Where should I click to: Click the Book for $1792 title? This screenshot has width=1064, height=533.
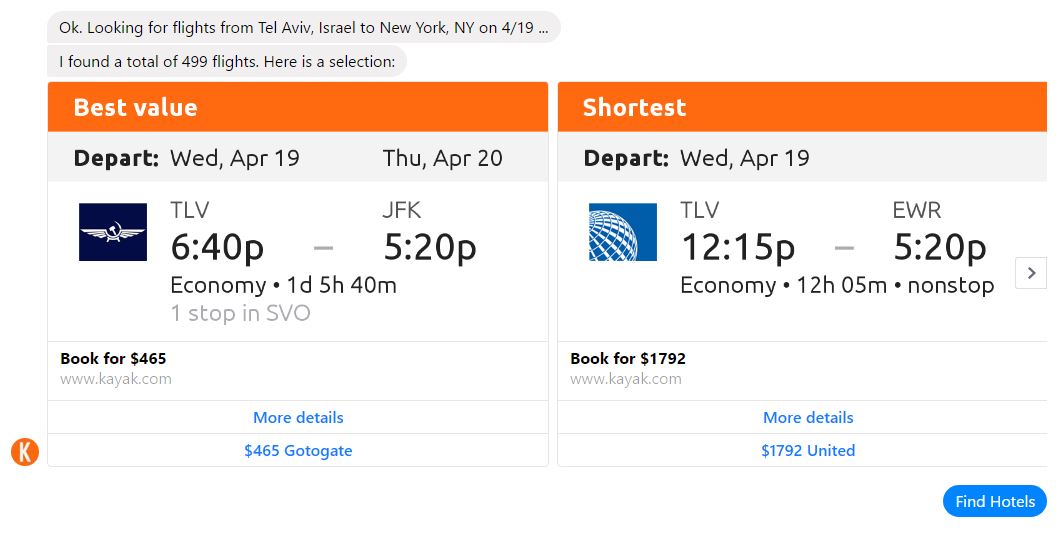[x=628, y=359]
